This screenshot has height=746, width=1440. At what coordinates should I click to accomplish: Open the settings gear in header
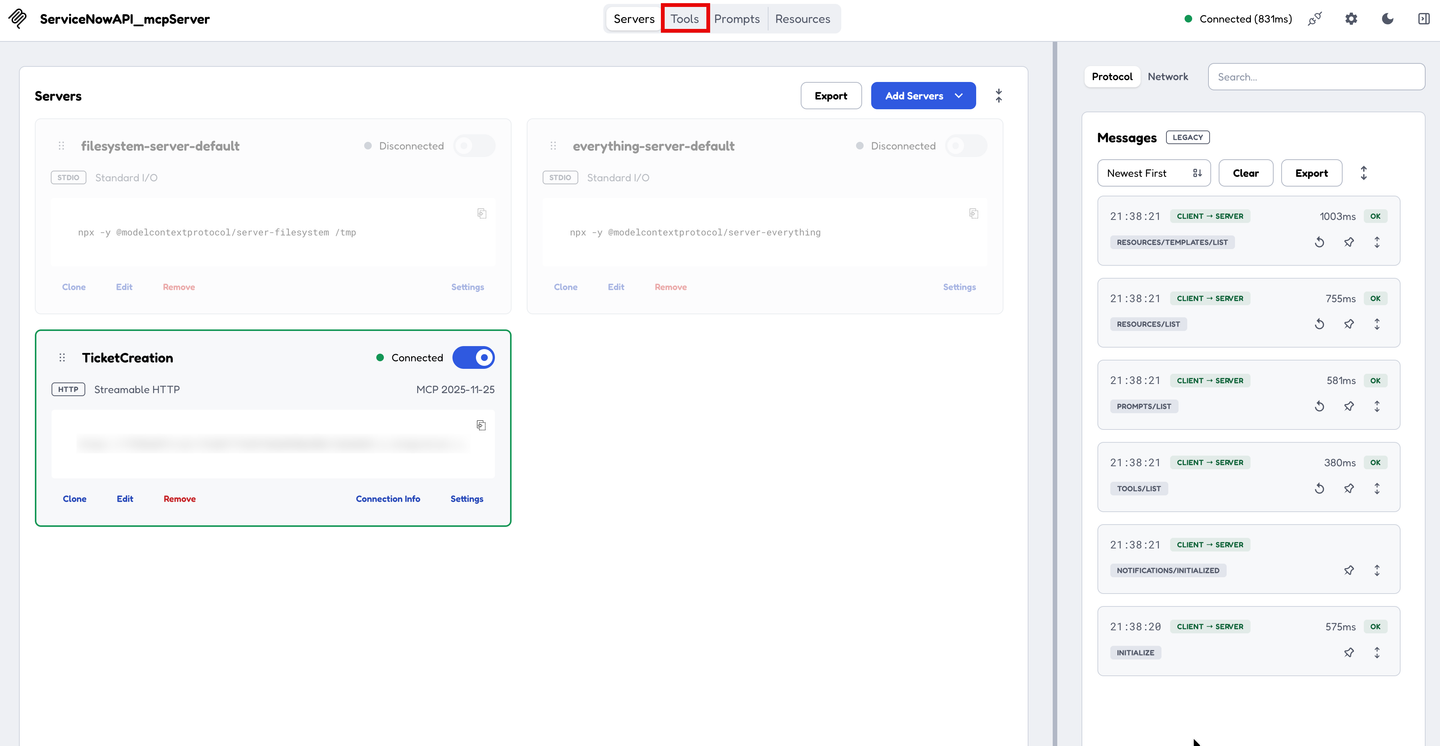point(1351,19)
